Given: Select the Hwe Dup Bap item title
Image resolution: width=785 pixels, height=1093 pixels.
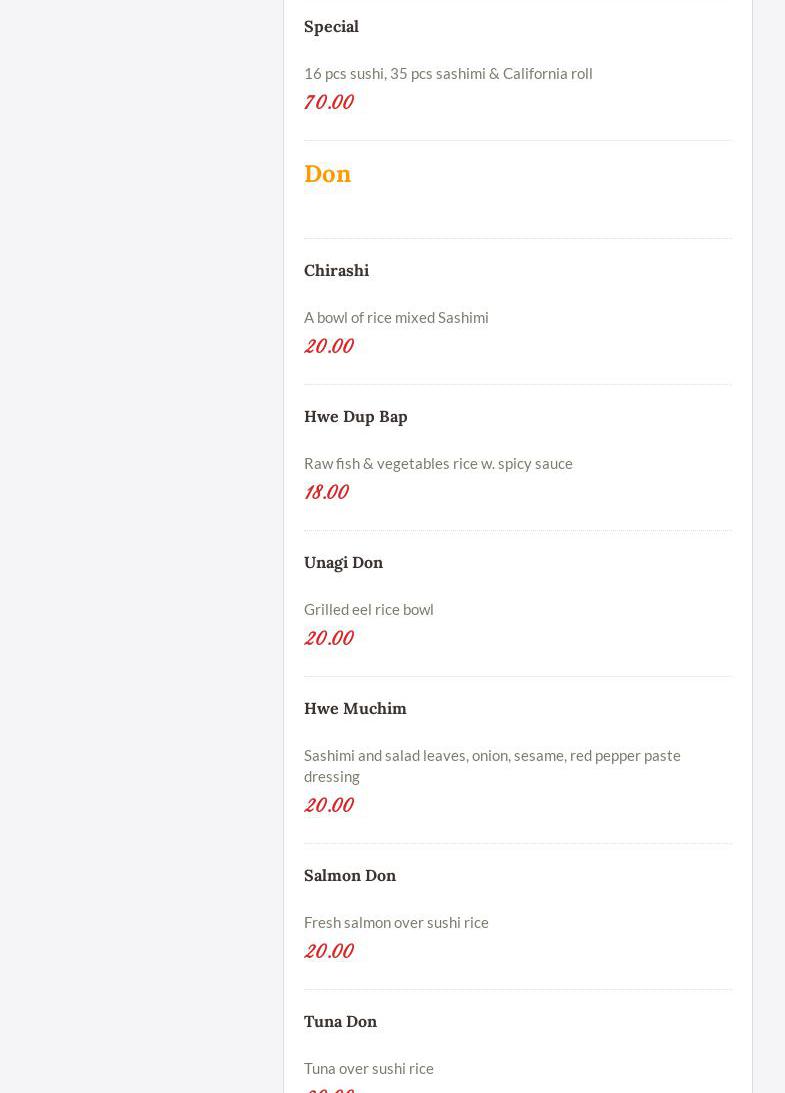Looking at the screenshot, I should (355, 416).
